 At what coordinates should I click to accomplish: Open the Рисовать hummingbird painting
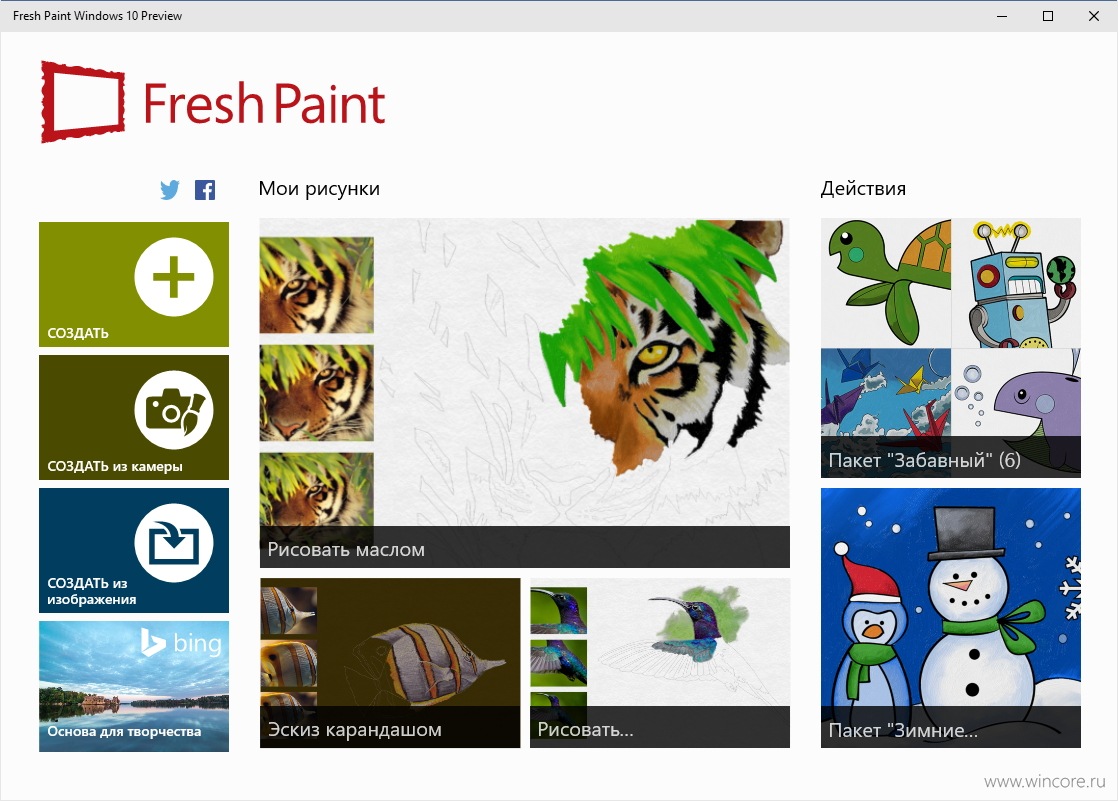point(660,663)
